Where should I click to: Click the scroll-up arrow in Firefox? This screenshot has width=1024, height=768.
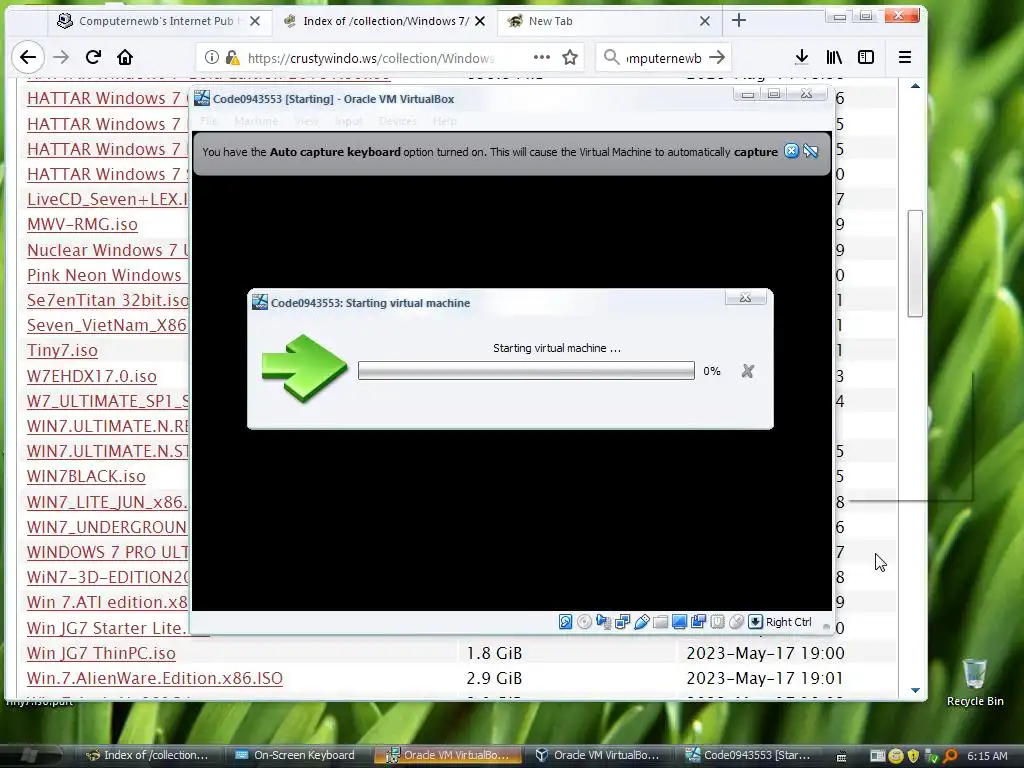point(915,86)
